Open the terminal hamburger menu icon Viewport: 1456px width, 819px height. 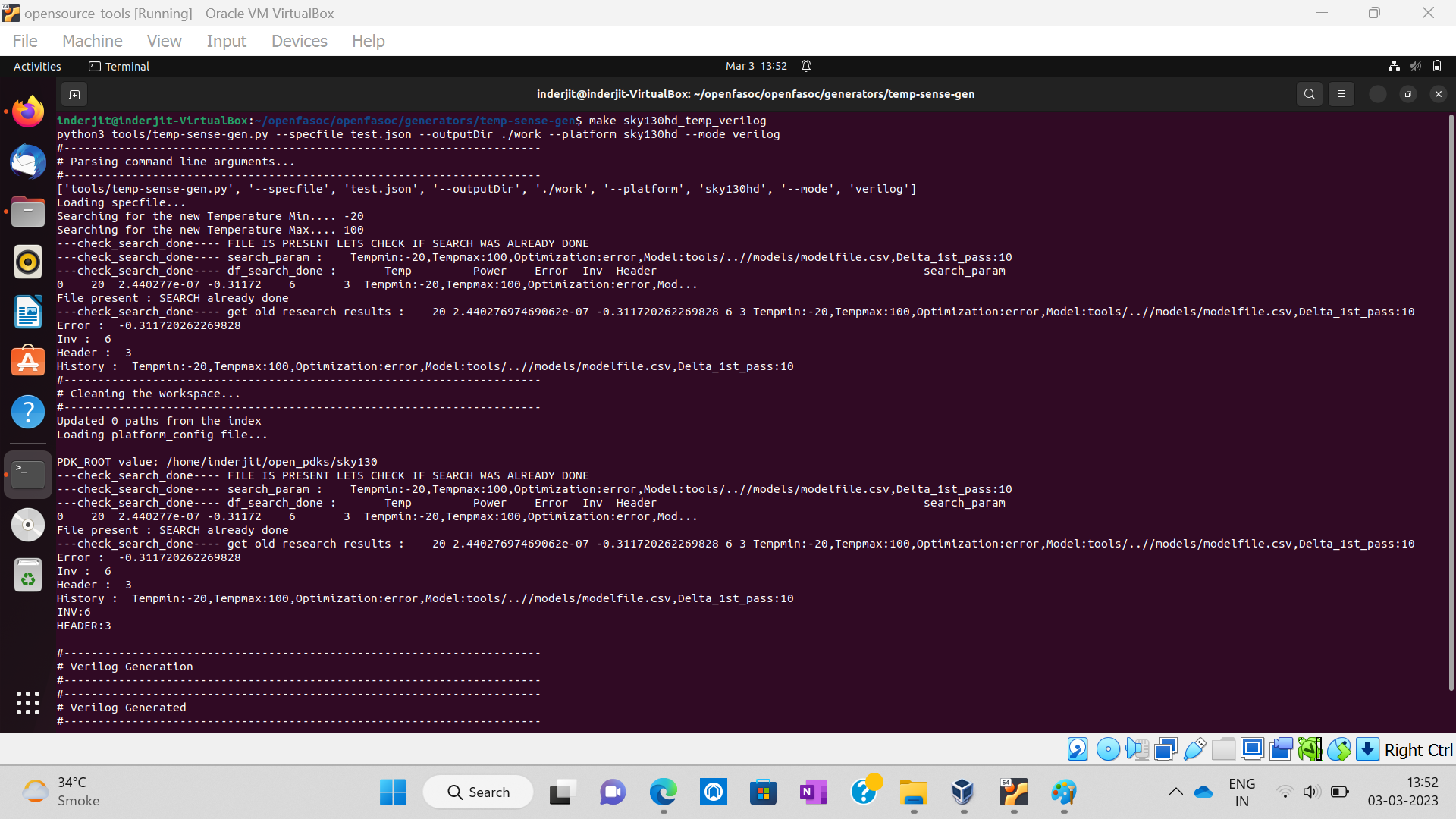(1341, 94)
